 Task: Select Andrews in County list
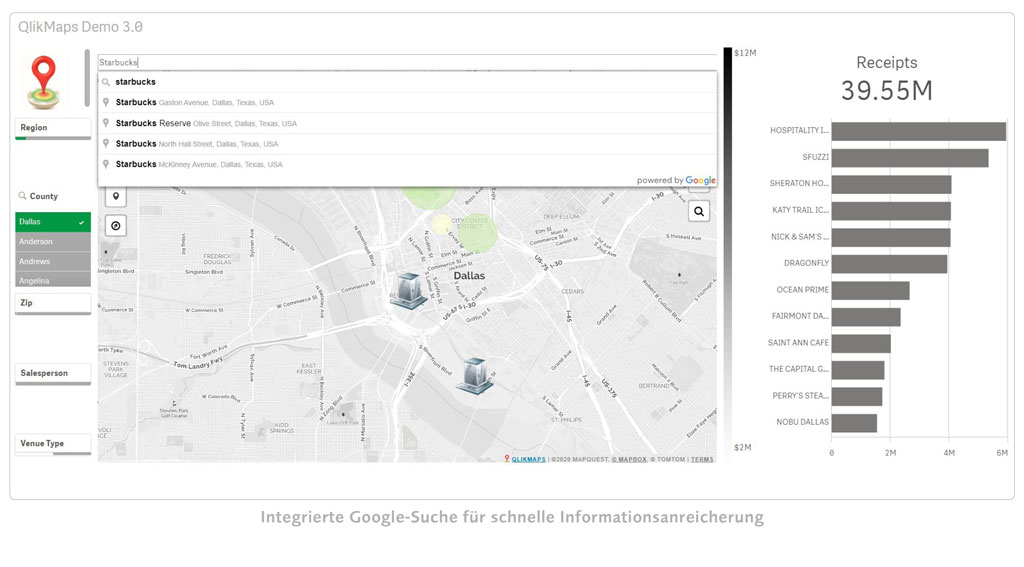click(53, 261)
